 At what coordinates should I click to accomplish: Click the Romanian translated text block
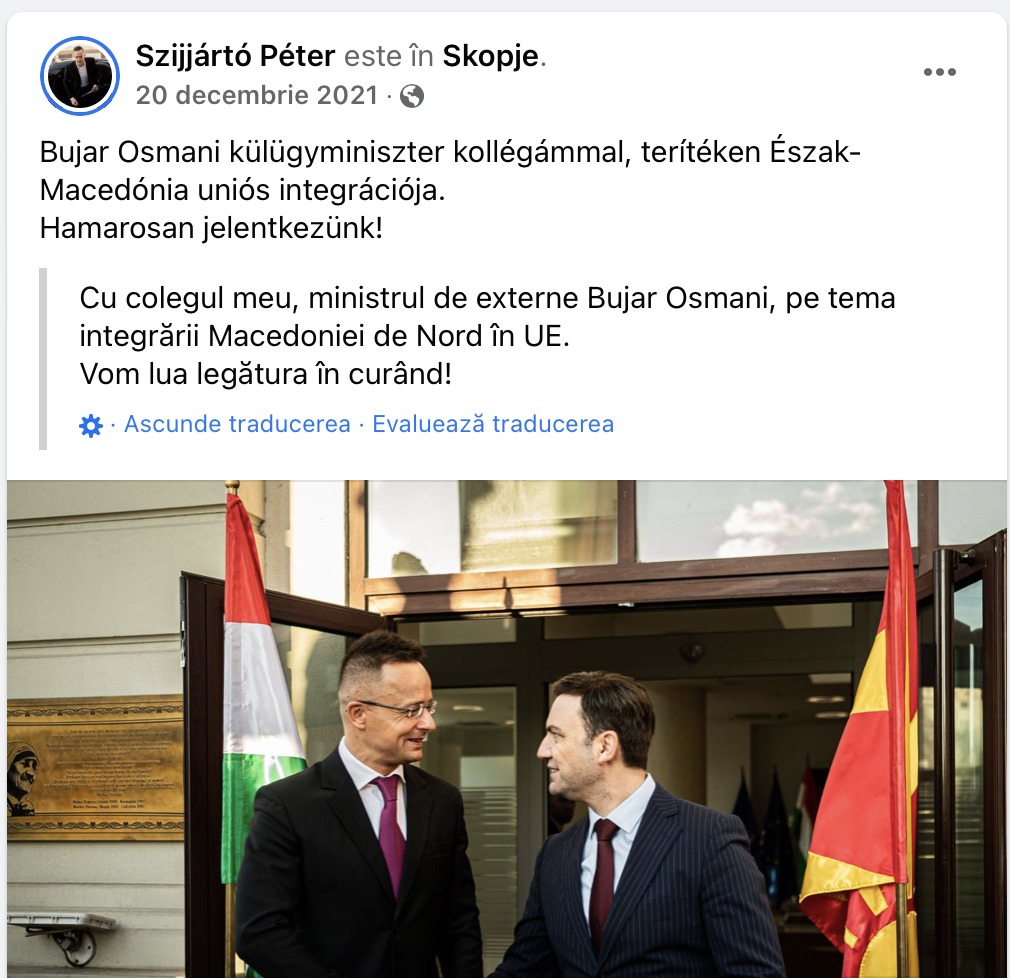487,336
